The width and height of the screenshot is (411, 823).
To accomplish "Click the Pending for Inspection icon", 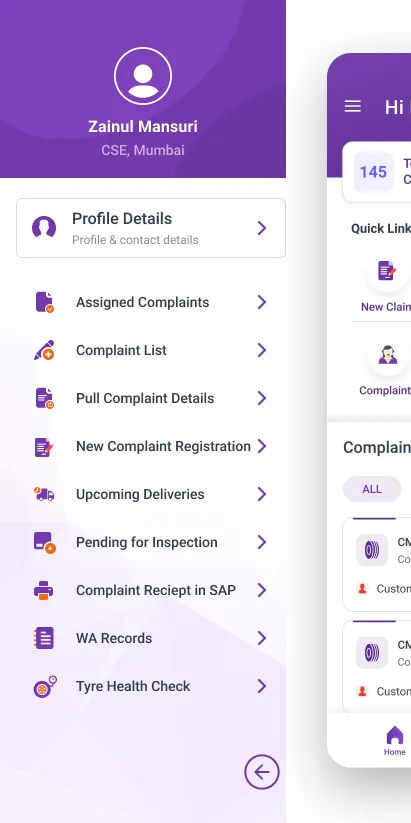I will (x=45, y=542).
